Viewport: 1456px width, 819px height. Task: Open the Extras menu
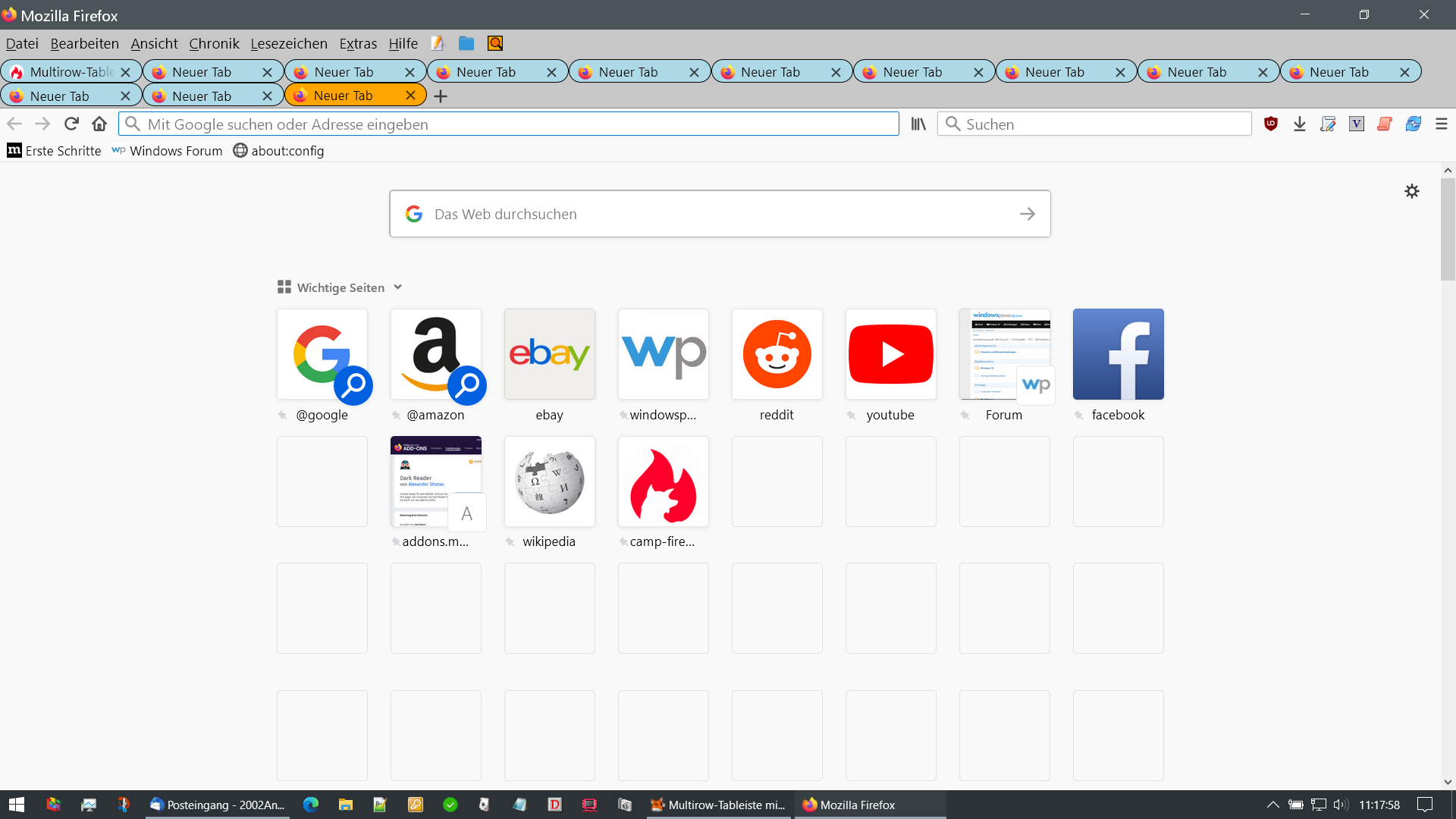(x=358, y=43)
